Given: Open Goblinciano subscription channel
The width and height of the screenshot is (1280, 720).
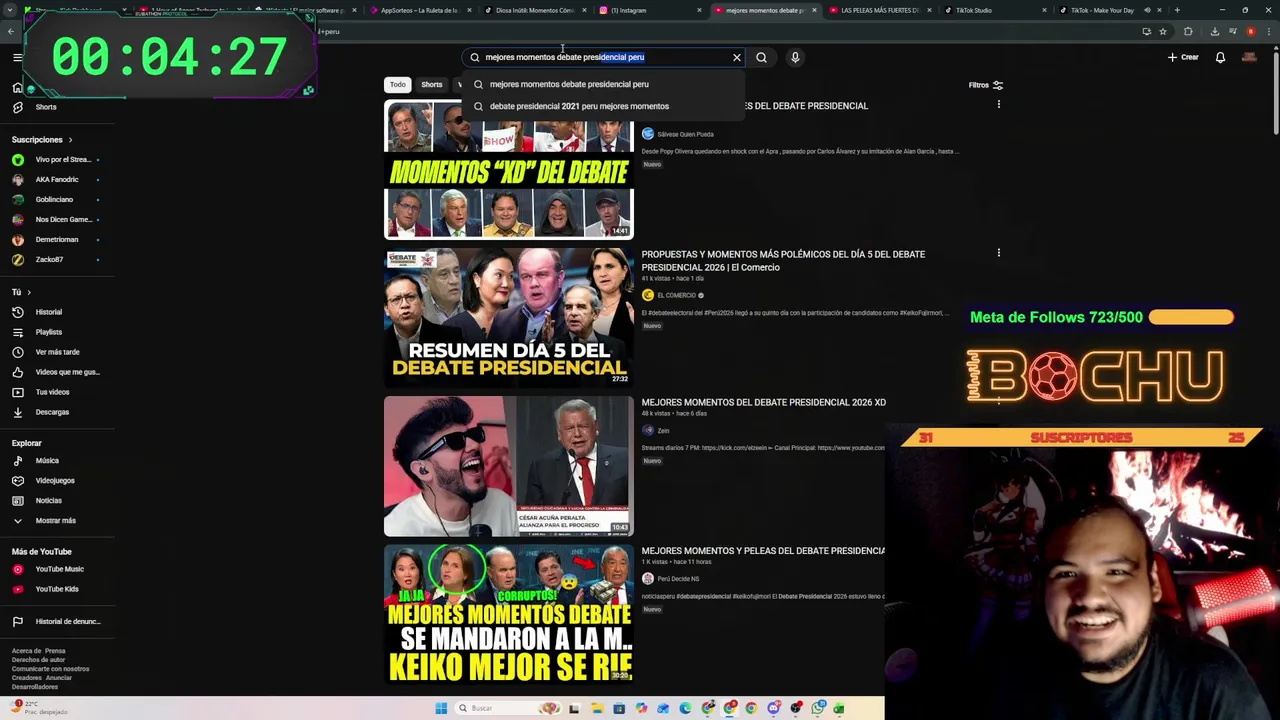Looking at the screenshot, I should [55, 199].
